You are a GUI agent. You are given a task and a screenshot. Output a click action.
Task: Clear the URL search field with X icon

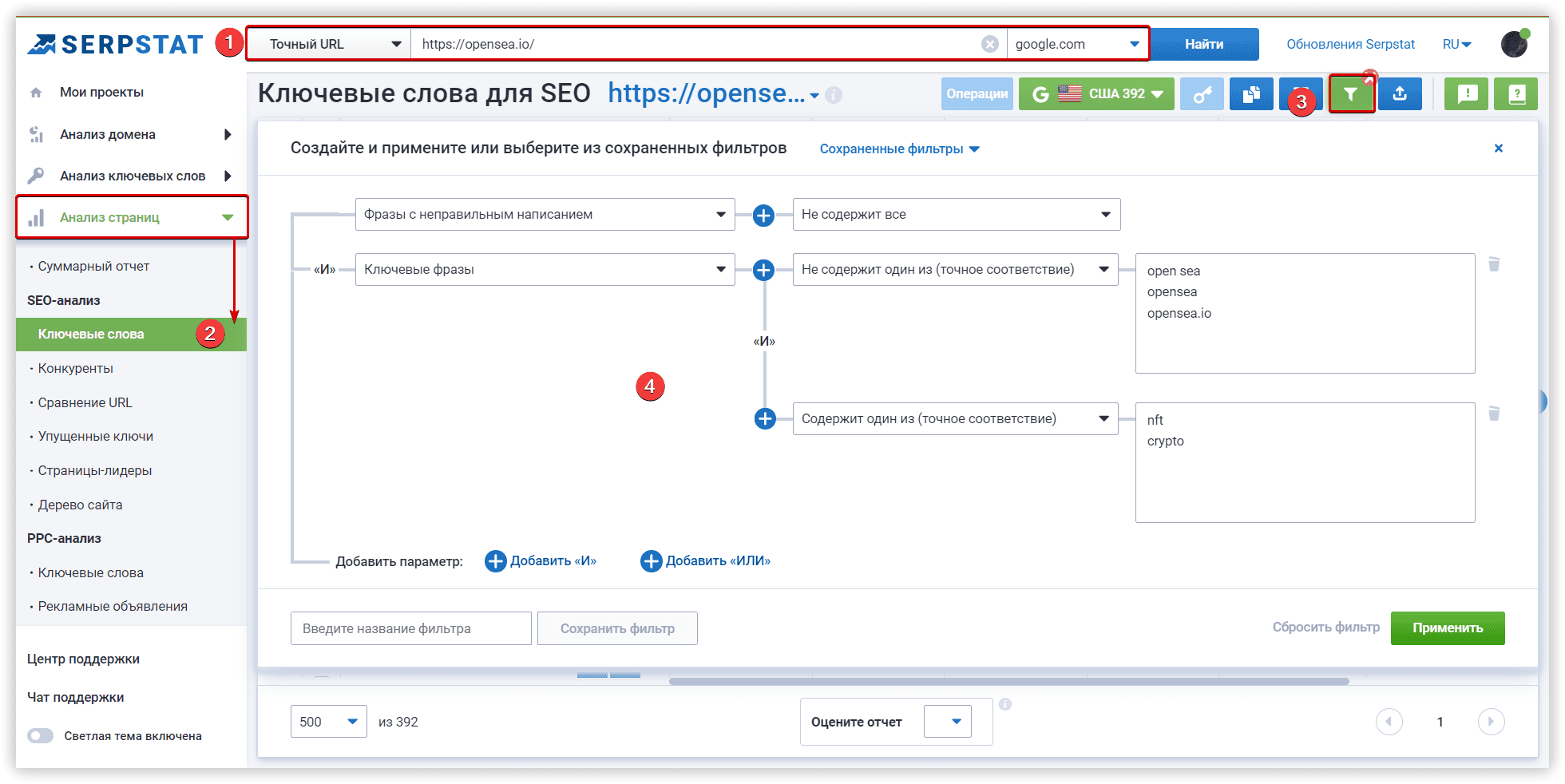pyautogui.click(x=989, y=44)
